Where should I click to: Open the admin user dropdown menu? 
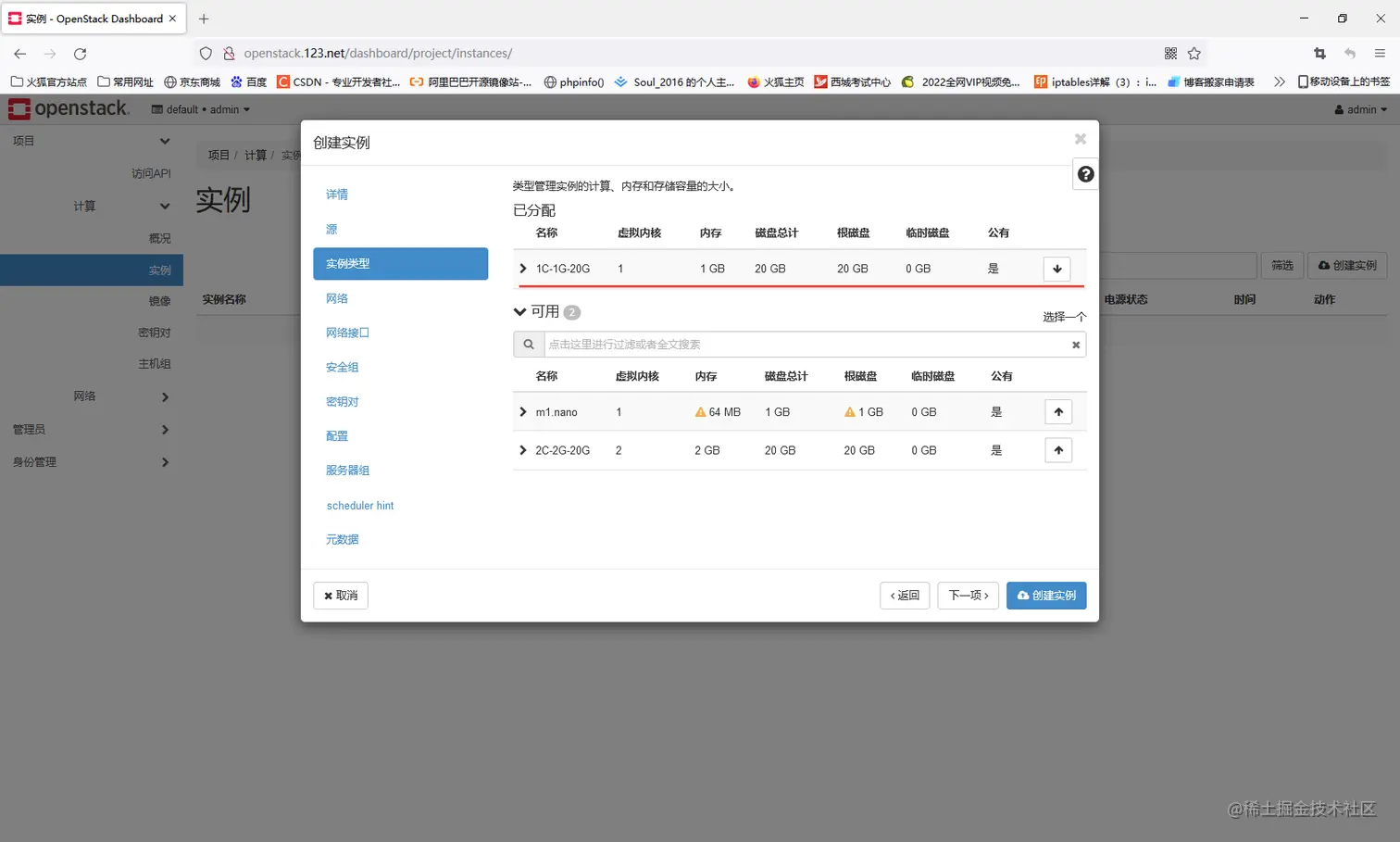point(1358,108)
